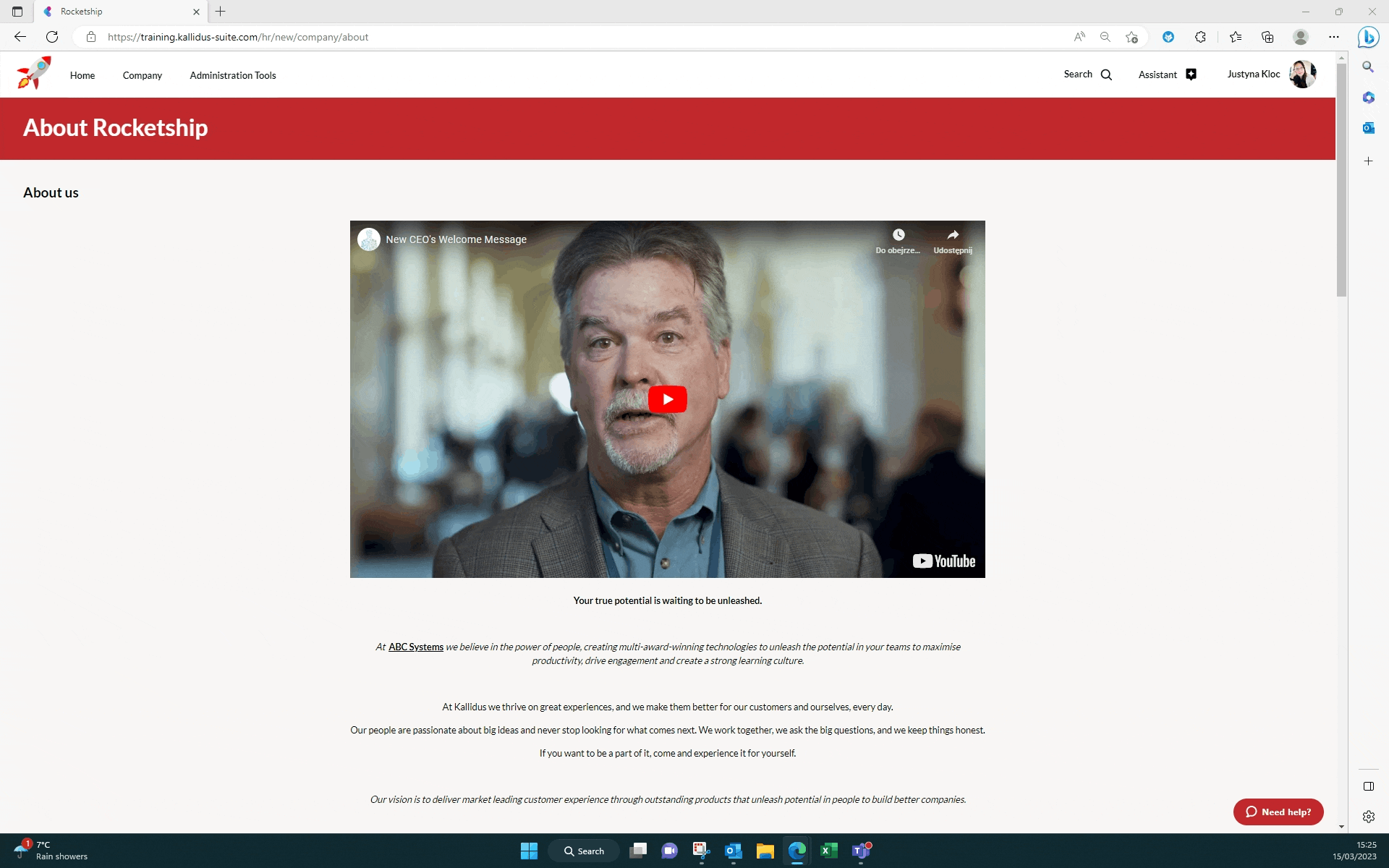Click the Rocketship logo icon

[x=34, y=73]
